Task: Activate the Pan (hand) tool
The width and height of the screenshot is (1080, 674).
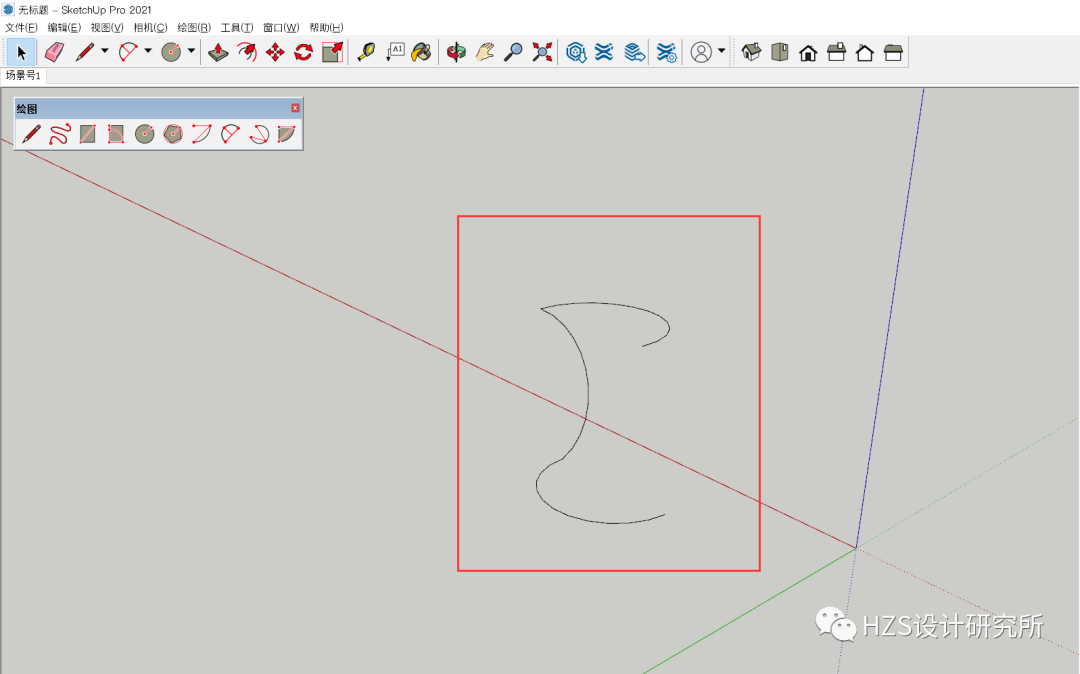Action: tap(485, 52)
